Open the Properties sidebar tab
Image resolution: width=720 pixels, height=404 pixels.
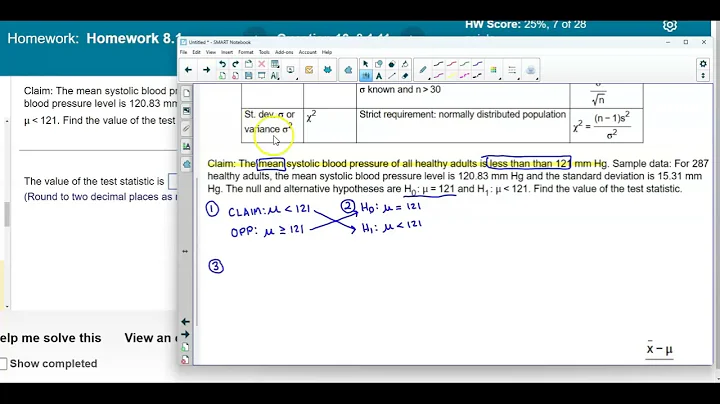pyautogui.click(x=186, y=146)
